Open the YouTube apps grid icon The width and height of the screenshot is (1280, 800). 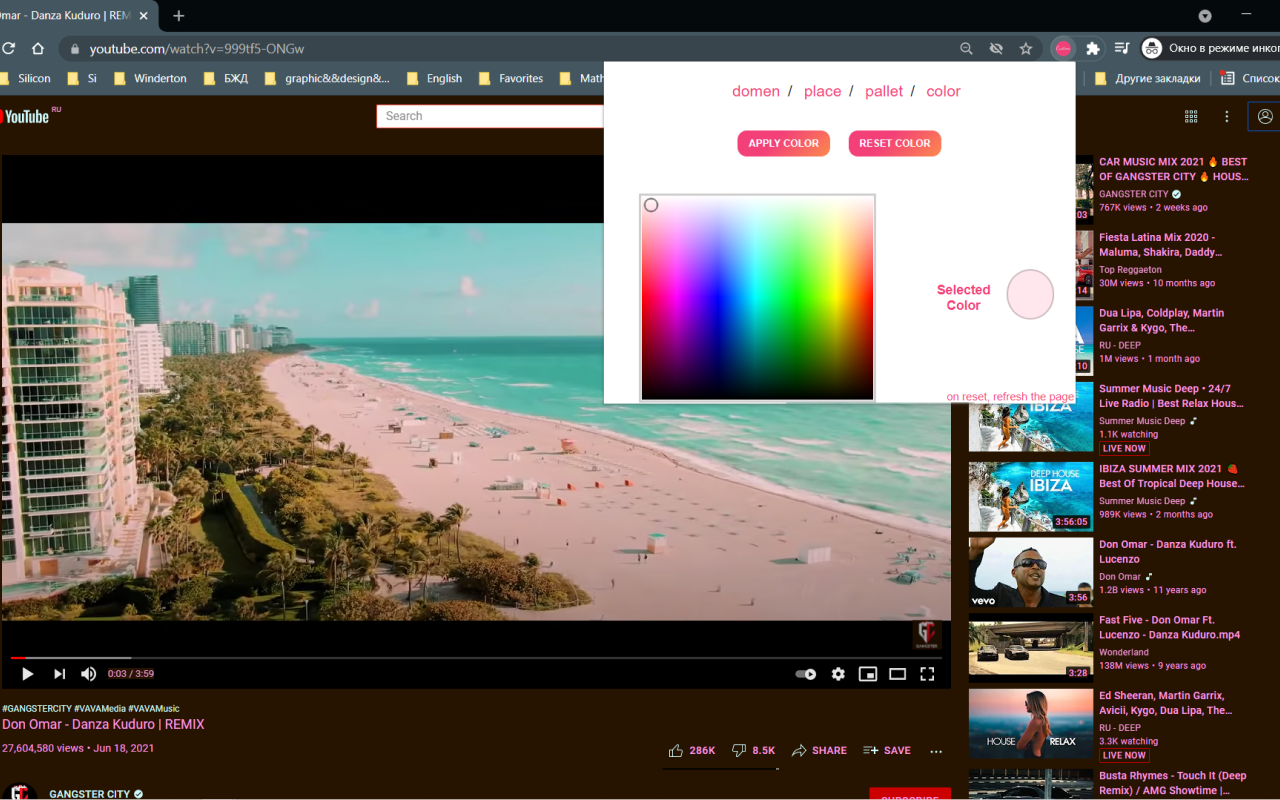point(1191,116)
